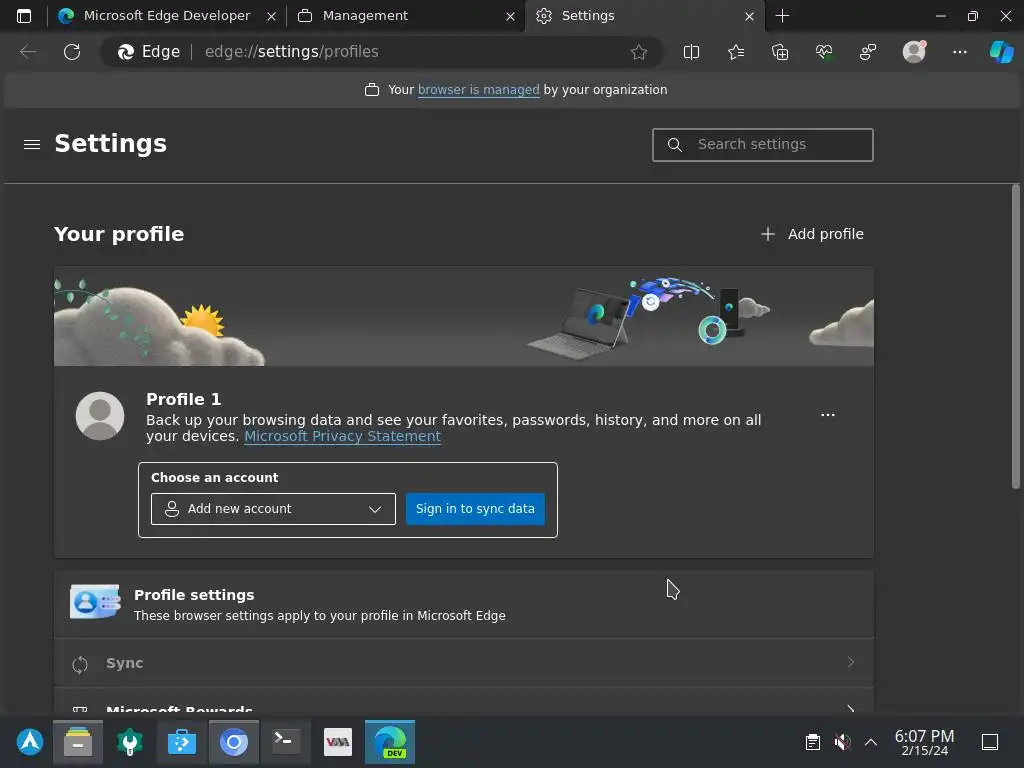
Task: Open a new tab with plus button
Action: click(782, 16)
